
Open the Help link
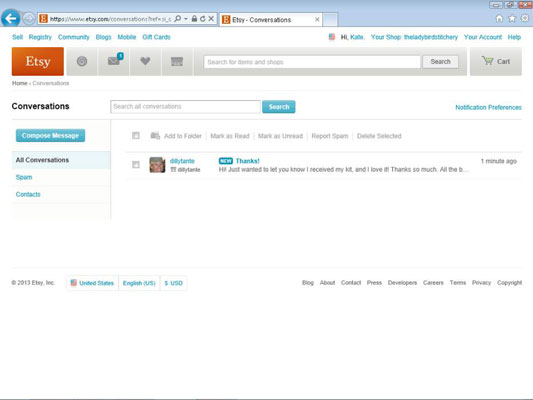[514, 37]
